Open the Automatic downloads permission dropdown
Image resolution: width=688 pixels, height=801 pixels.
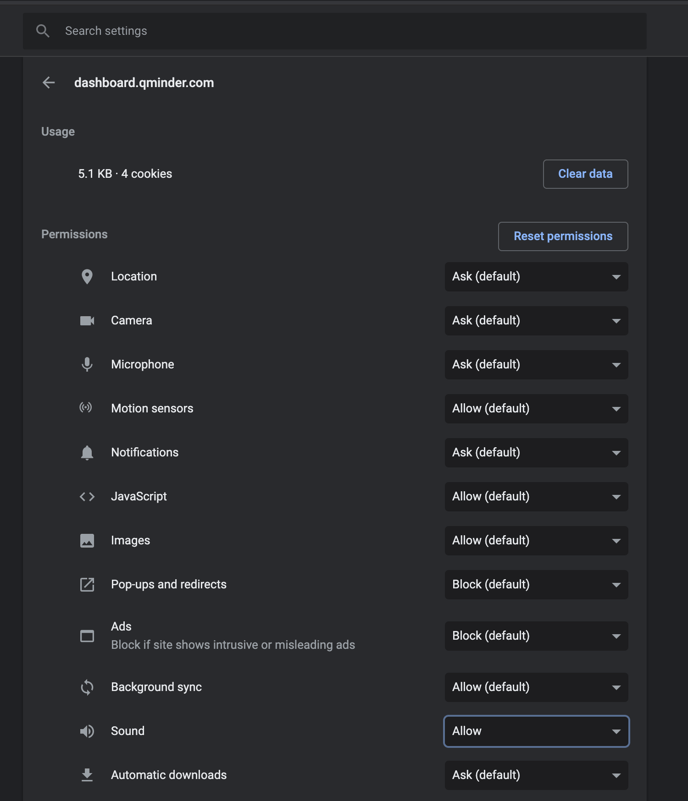pos(536,775)
